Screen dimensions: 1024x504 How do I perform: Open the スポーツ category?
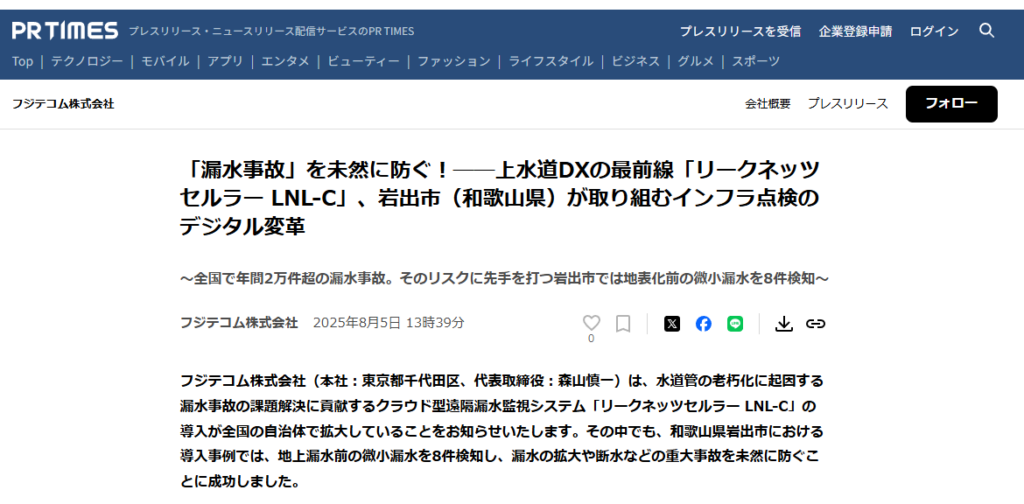pyautogui.click(x=756, y=61)
